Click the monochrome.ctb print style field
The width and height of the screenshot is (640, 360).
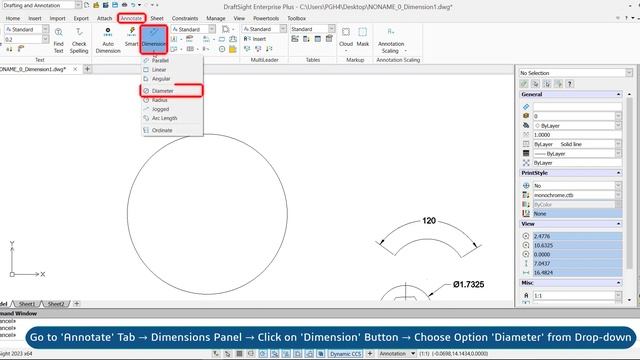point(577,195)
